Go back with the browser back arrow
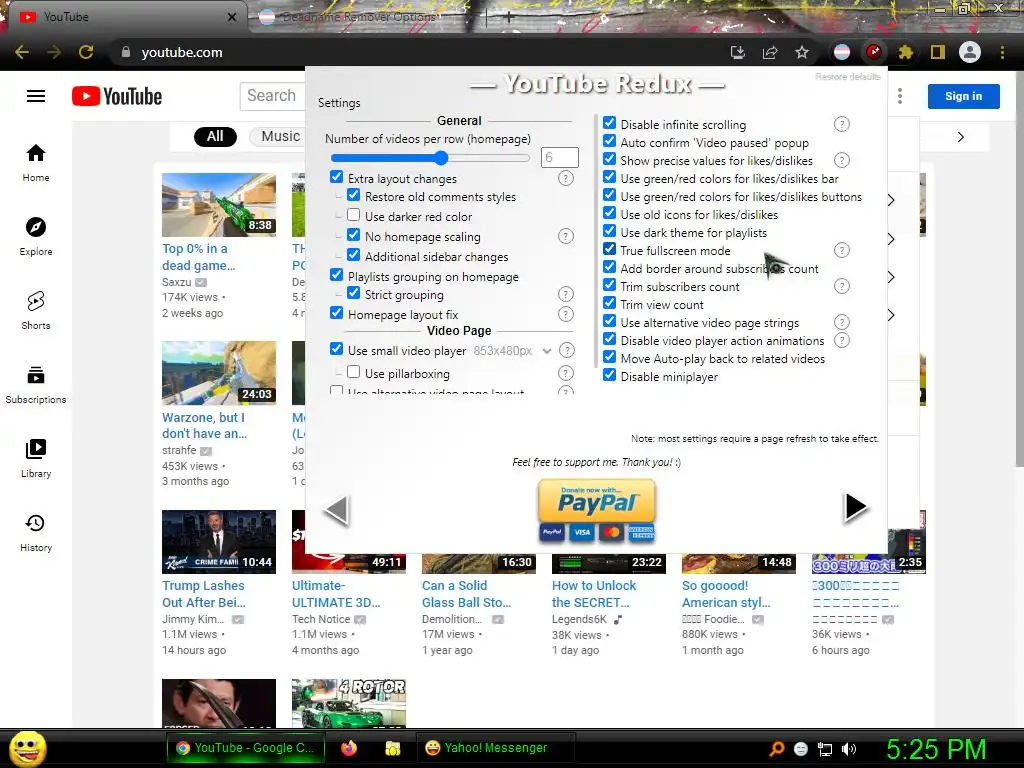The height and width of the screenshot is (768, 1024). pos(22,52)
